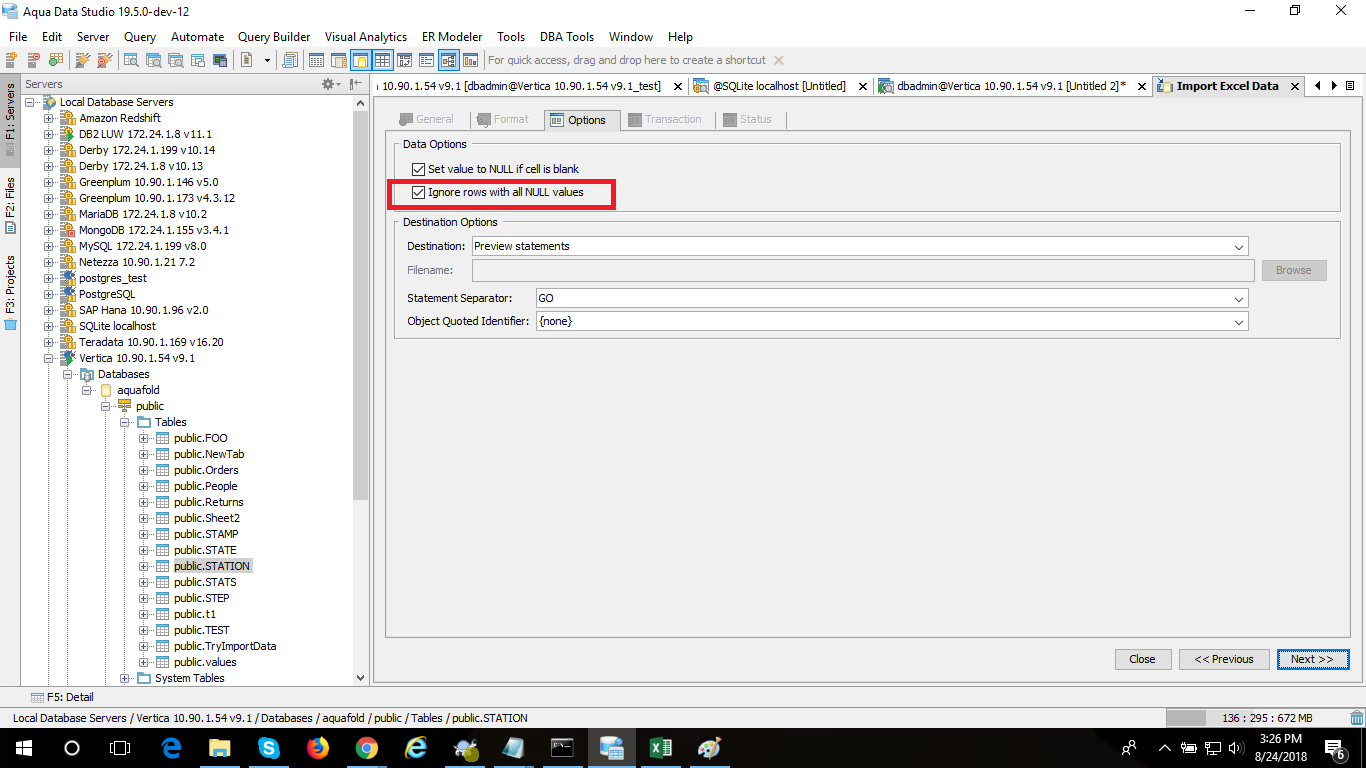Toggle Ignore rows with all NULL values
The image size is (1366, 768).
pyautogui.click(x=418, y=192)
